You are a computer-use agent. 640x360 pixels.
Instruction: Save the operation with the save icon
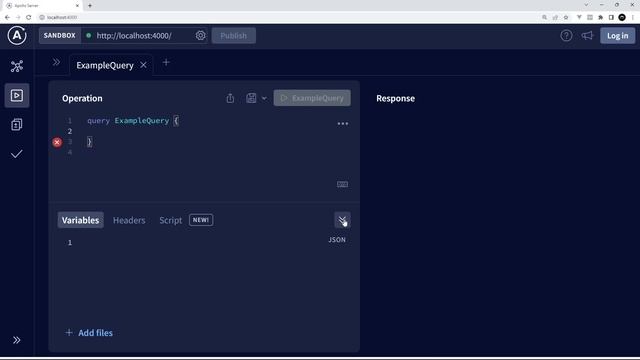pyautogui.click(x=251, y=98)
